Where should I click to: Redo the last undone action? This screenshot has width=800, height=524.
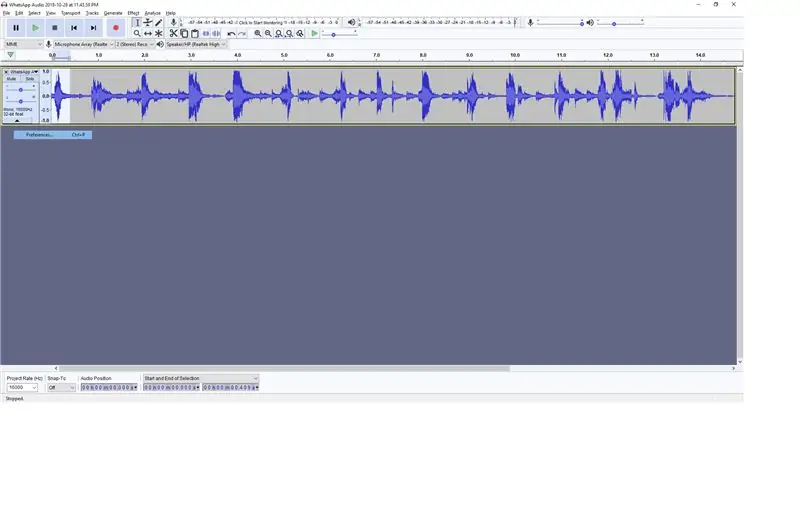[x=242, y=34]
